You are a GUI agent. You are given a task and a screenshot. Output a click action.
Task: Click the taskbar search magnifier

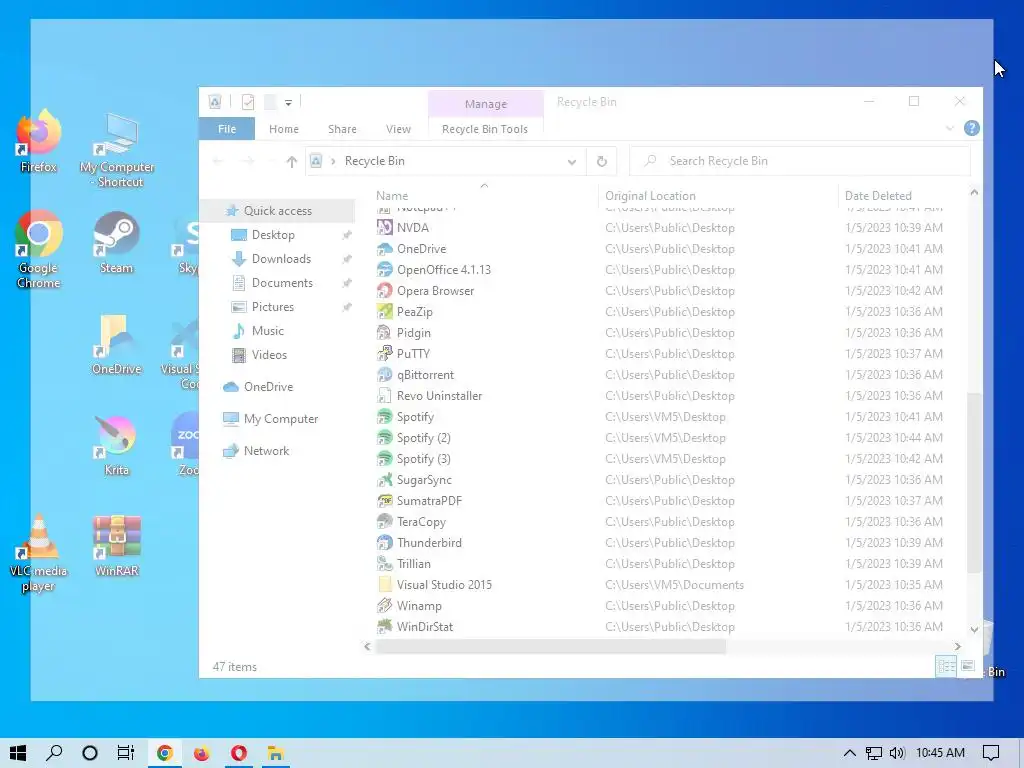coord(54,753)
